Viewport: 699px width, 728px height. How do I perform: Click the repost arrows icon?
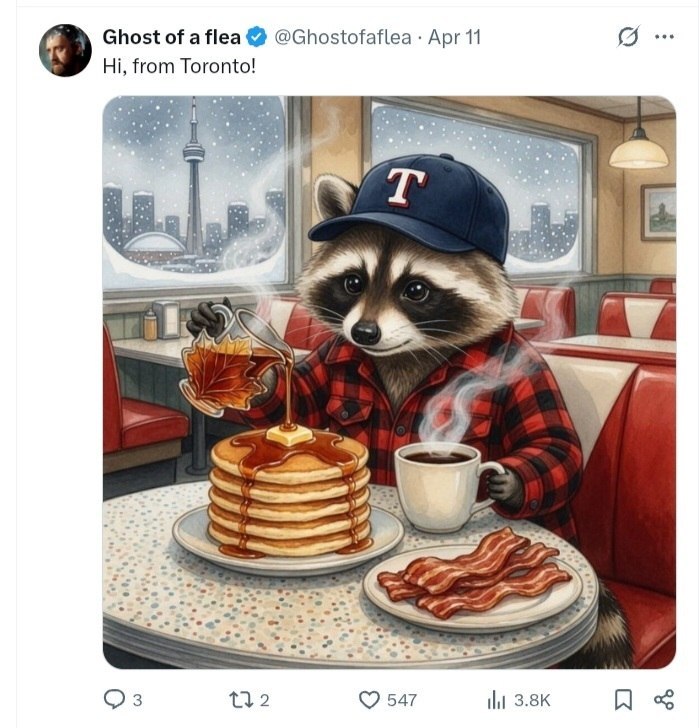pos(242,700)
